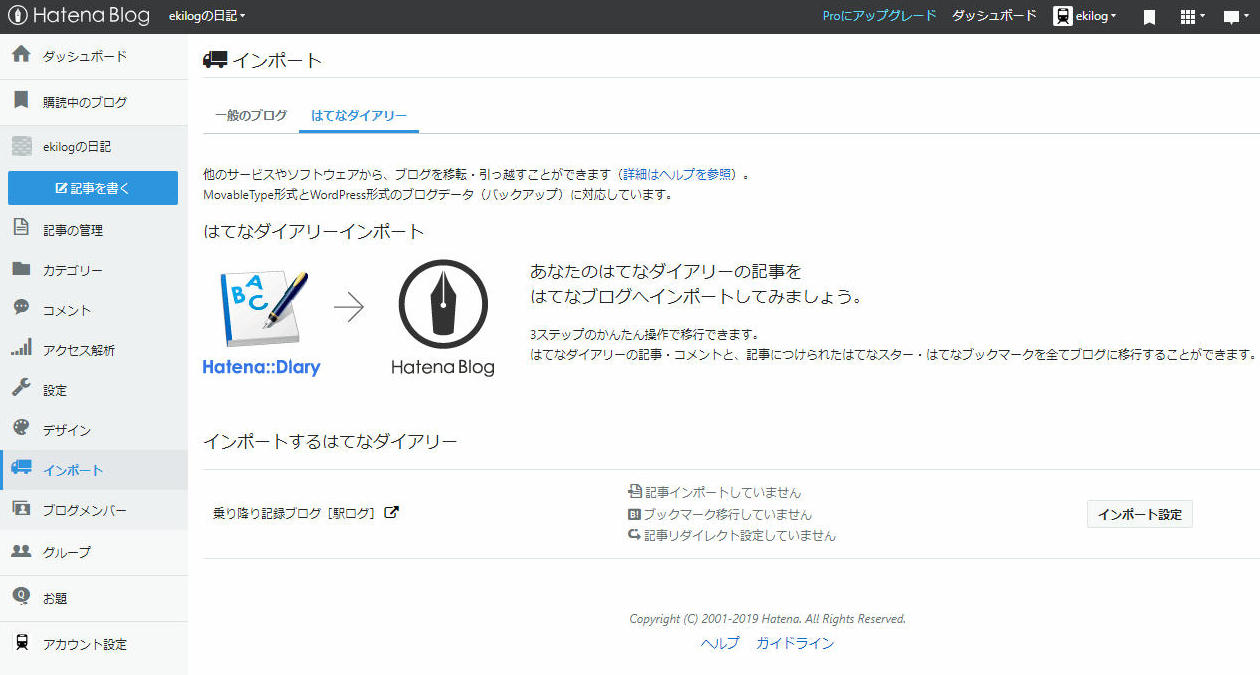Click the 記事を書く button
Image resolution: width=1260 pixels, height=675 pixels.
click(93, 188)
